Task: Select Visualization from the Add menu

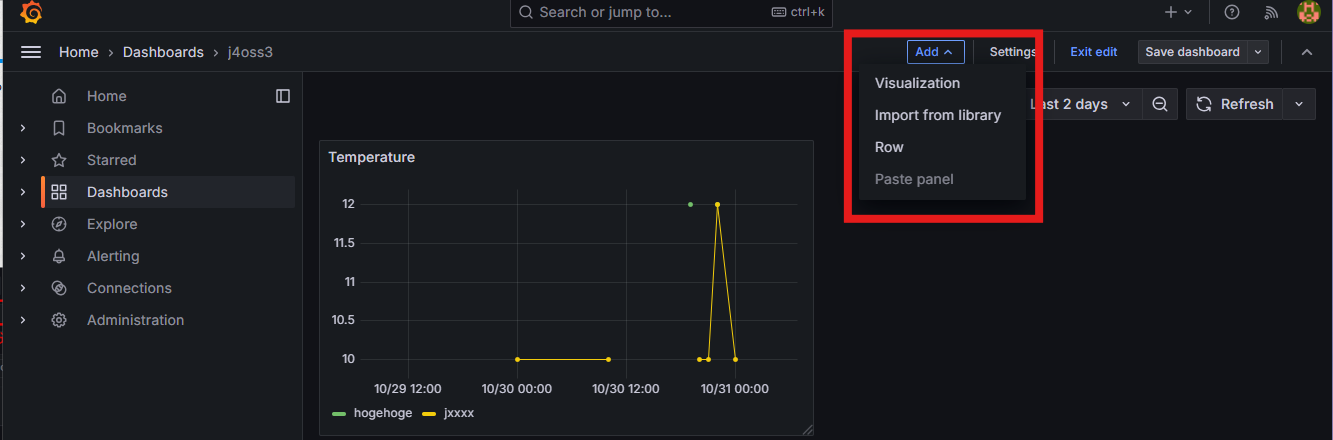Action: point(917,83)
